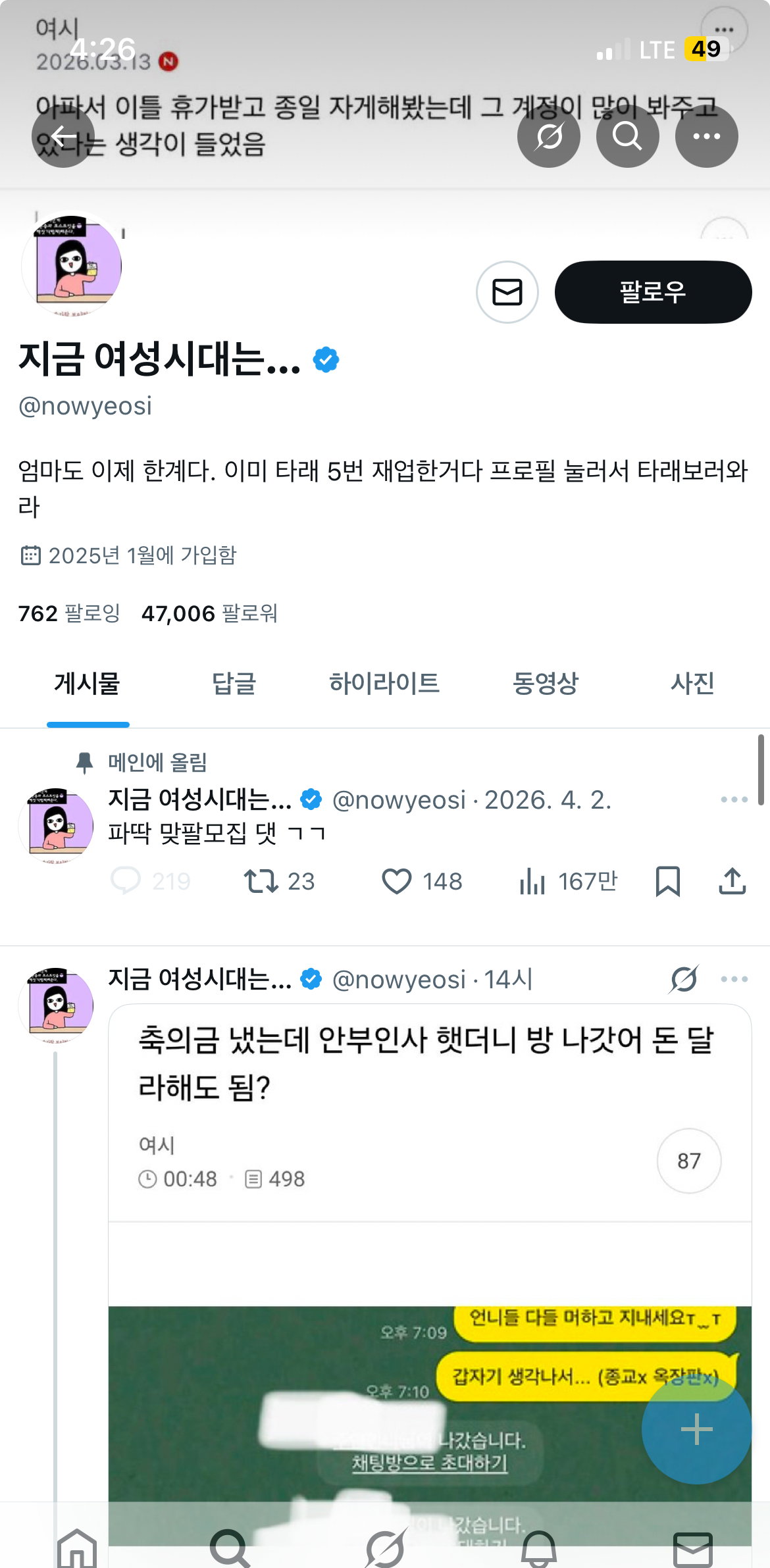Expand more options on the 14시 post
Screen dimensions: 770x1568
734,979
